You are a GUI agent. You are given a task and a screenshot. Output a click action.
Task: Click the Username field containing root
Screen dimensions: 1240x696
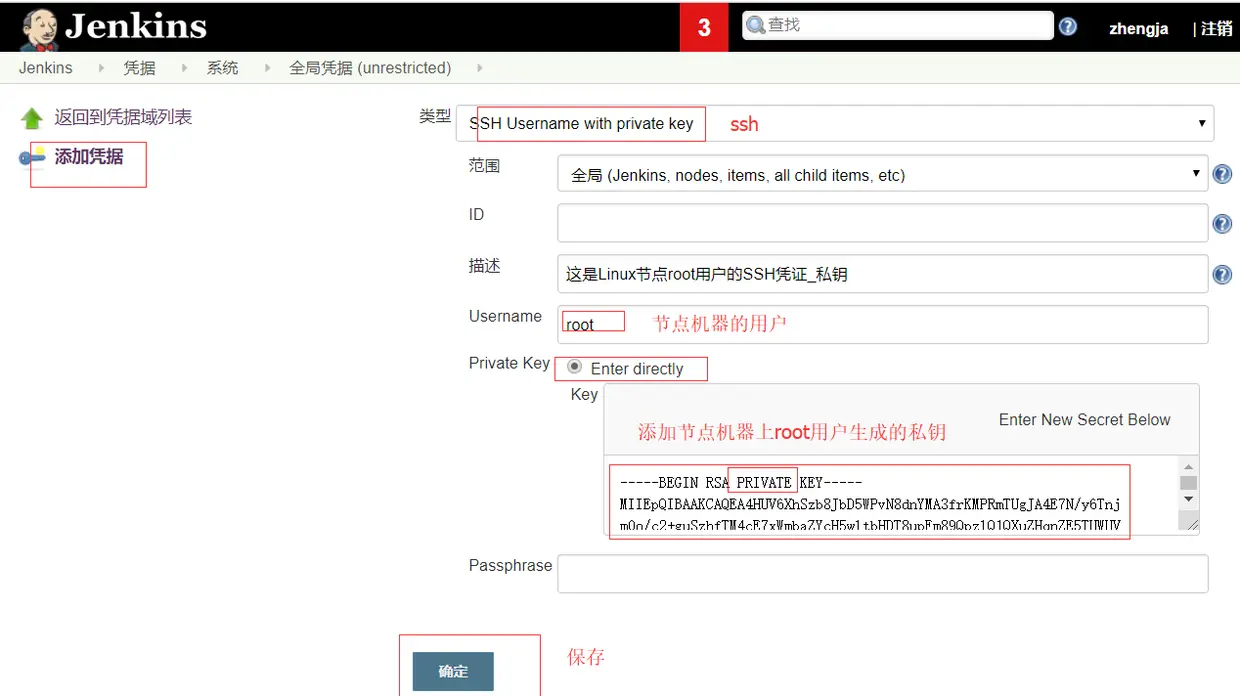pyautogui.click(x=882, y=324)
